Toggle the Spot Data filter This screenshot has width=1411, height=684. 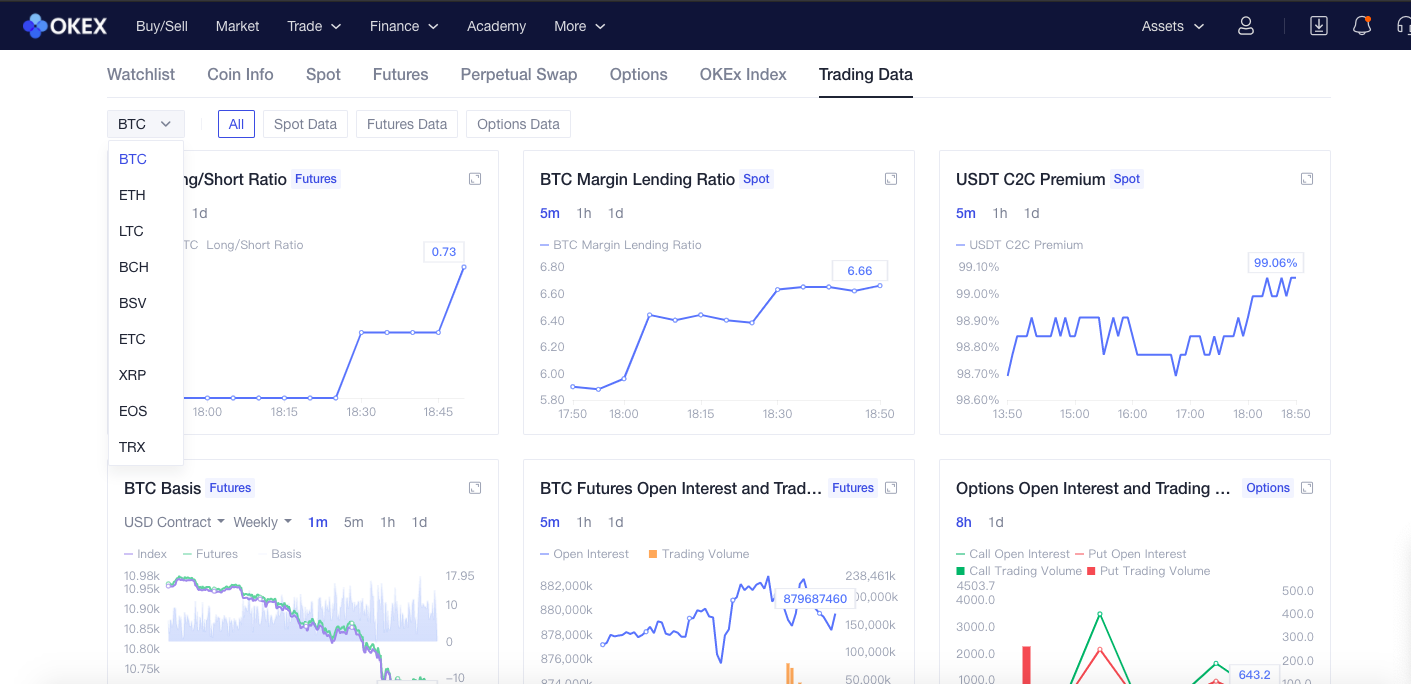(305, 124)
